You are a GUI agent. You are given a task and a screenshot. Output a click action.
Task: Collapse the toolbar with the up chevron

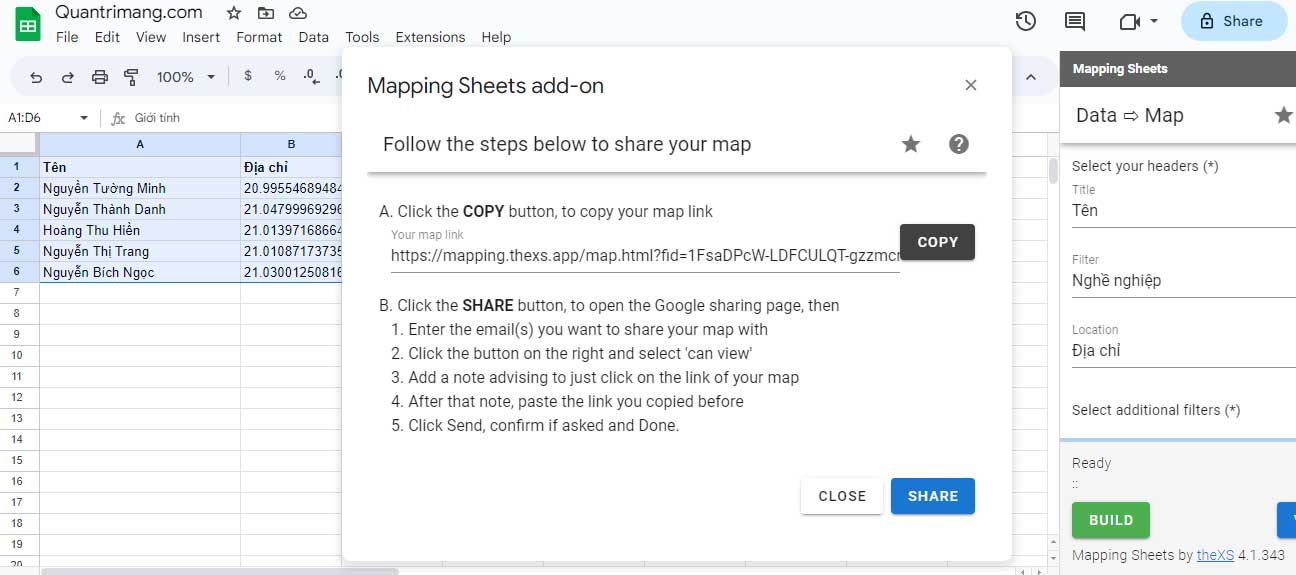click(x=1030, y=77)
